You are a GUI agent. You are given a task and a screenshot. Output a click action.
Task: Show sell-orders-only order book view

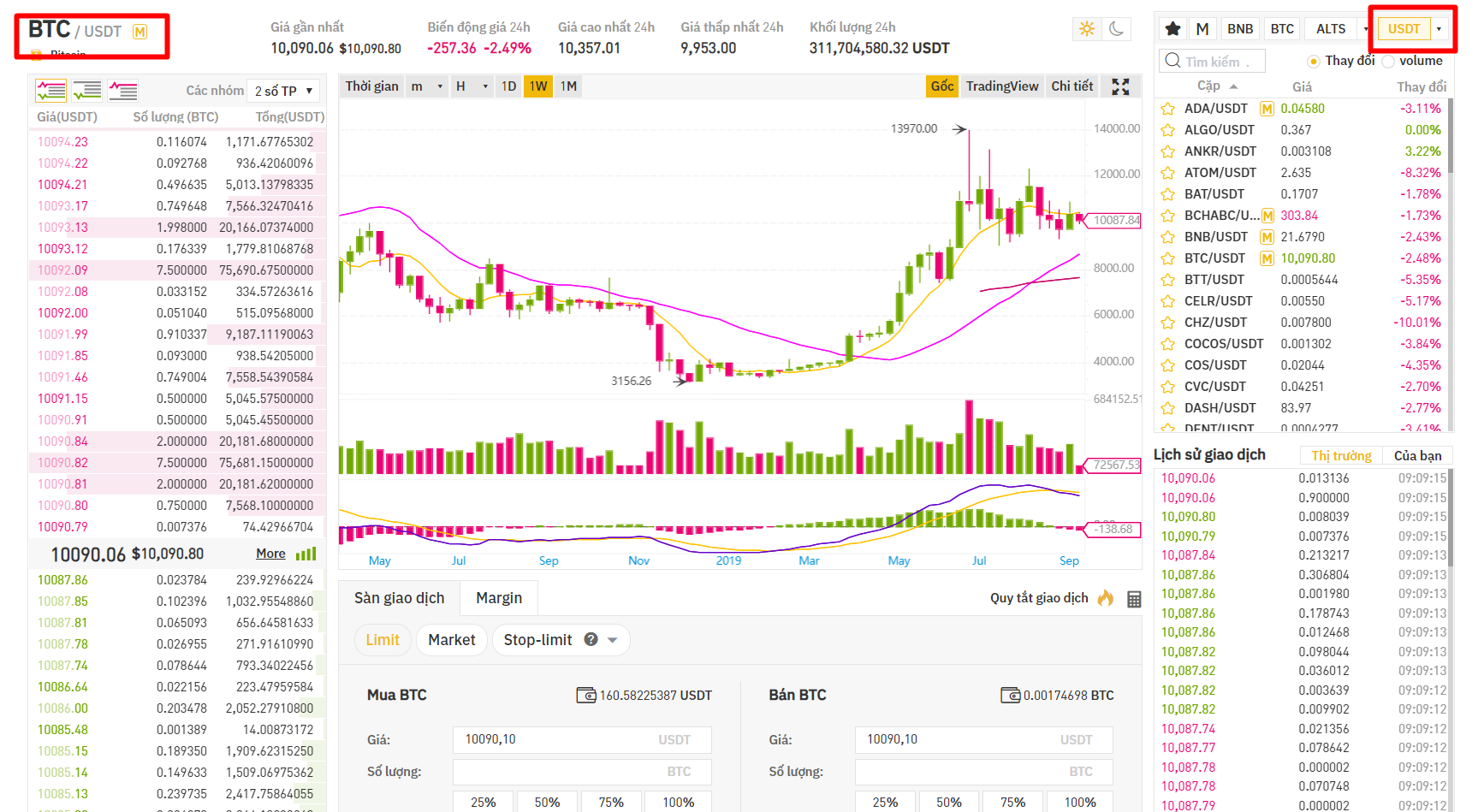[x=123, y=90]
